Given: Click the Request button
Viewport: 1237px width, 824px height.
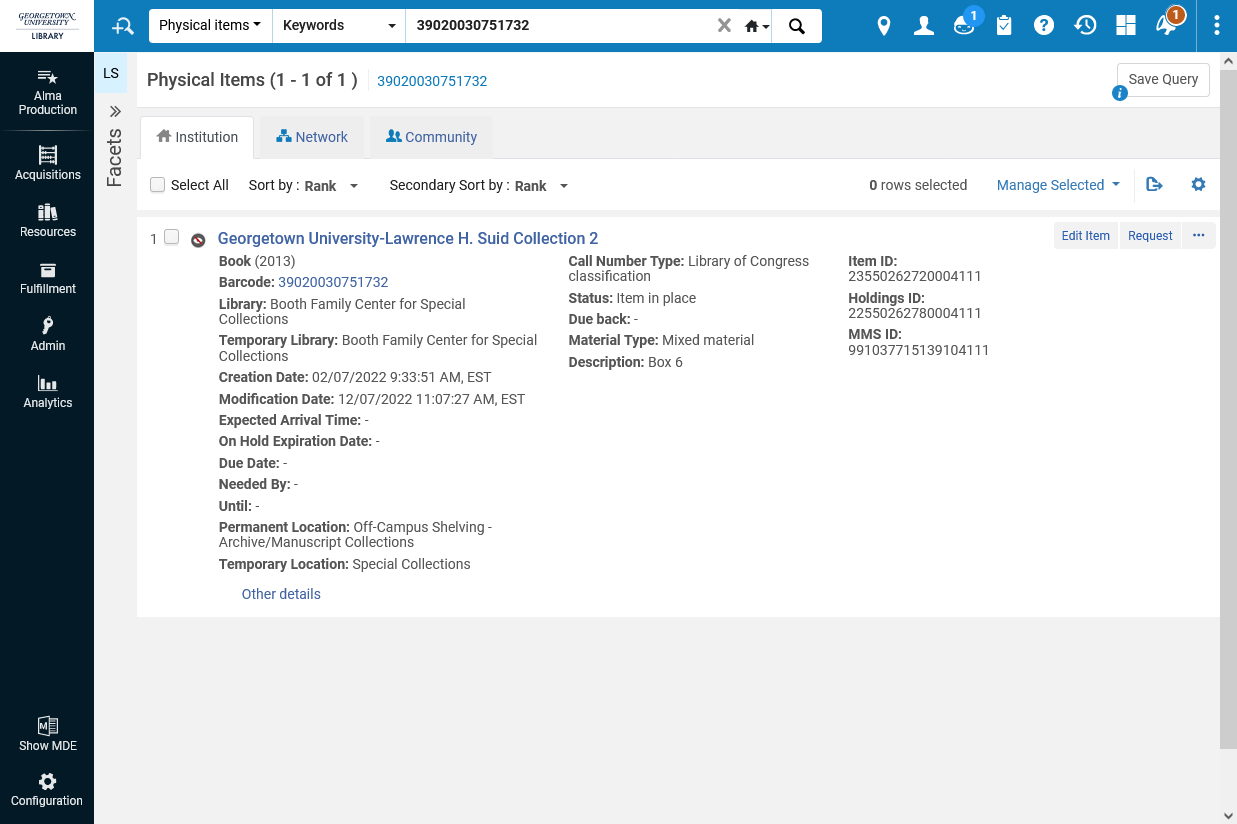Looking at the screenshot, I should tap(1150, 236).
